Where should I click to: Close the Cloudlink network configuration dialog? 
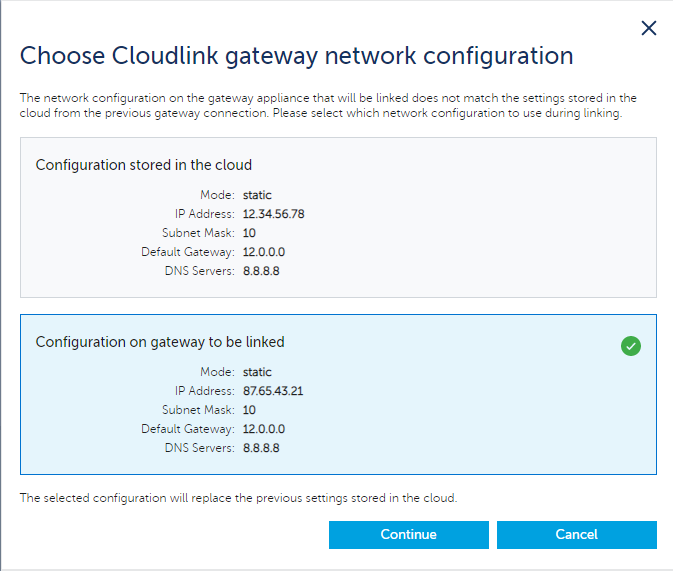point(648,28)
